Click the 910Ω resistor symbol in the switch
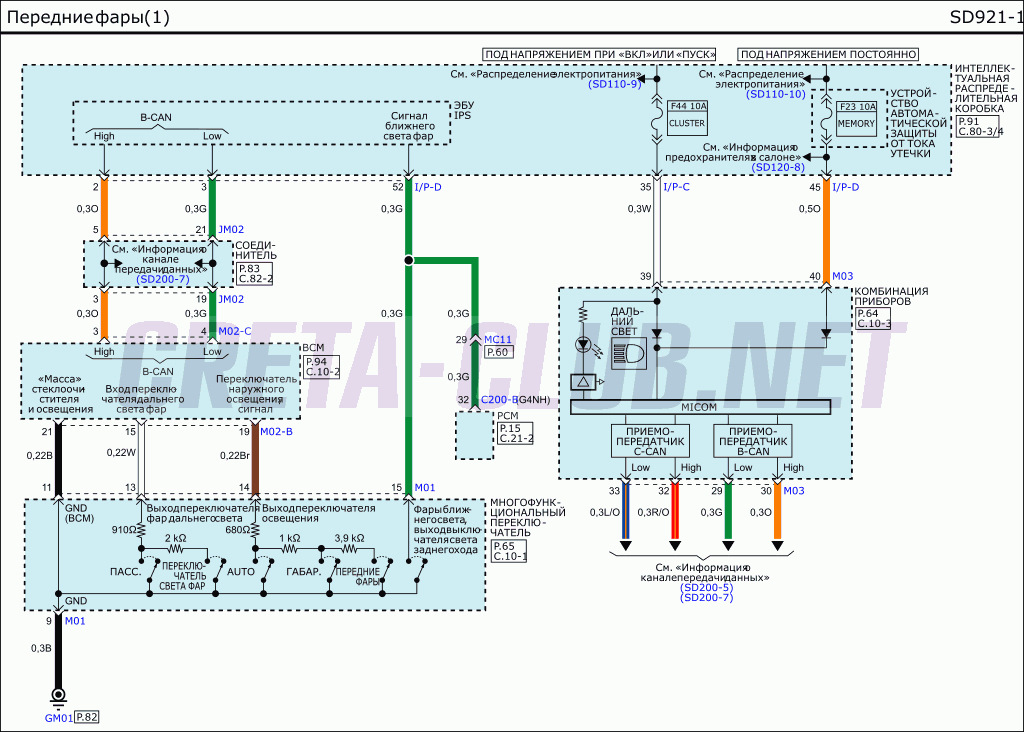 tap(141, 530)
